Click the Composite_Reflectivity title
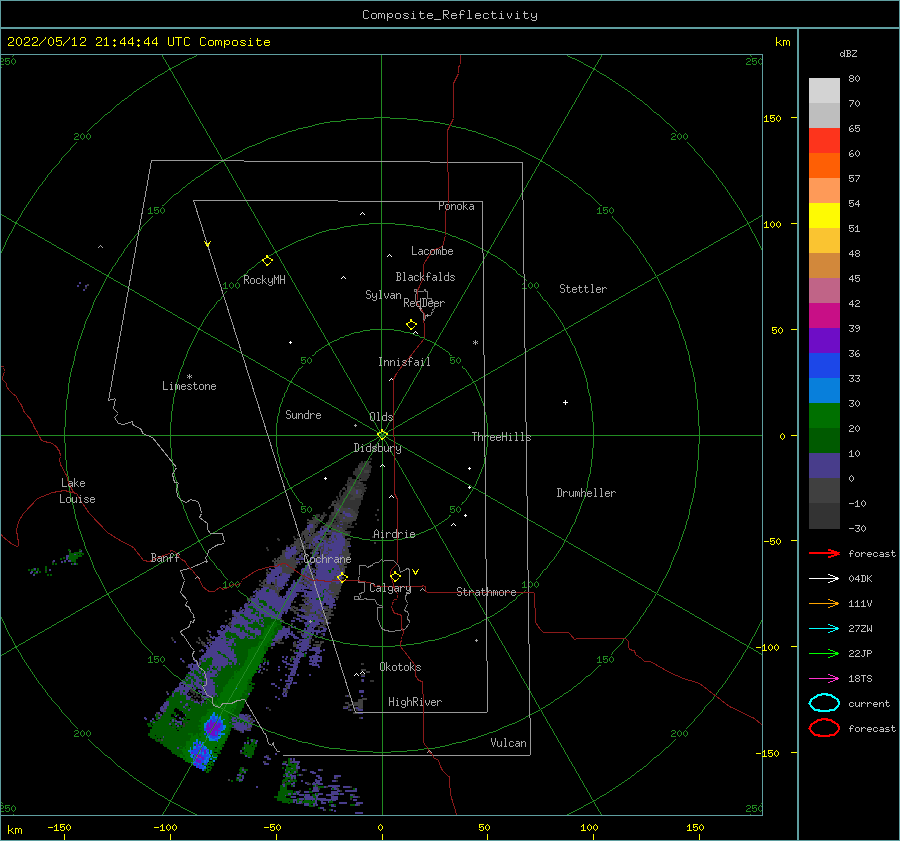 point(449,15)
